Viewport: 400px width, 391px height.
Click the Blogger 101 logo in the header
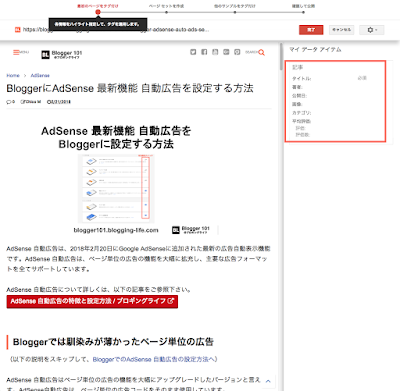point(62,54)
